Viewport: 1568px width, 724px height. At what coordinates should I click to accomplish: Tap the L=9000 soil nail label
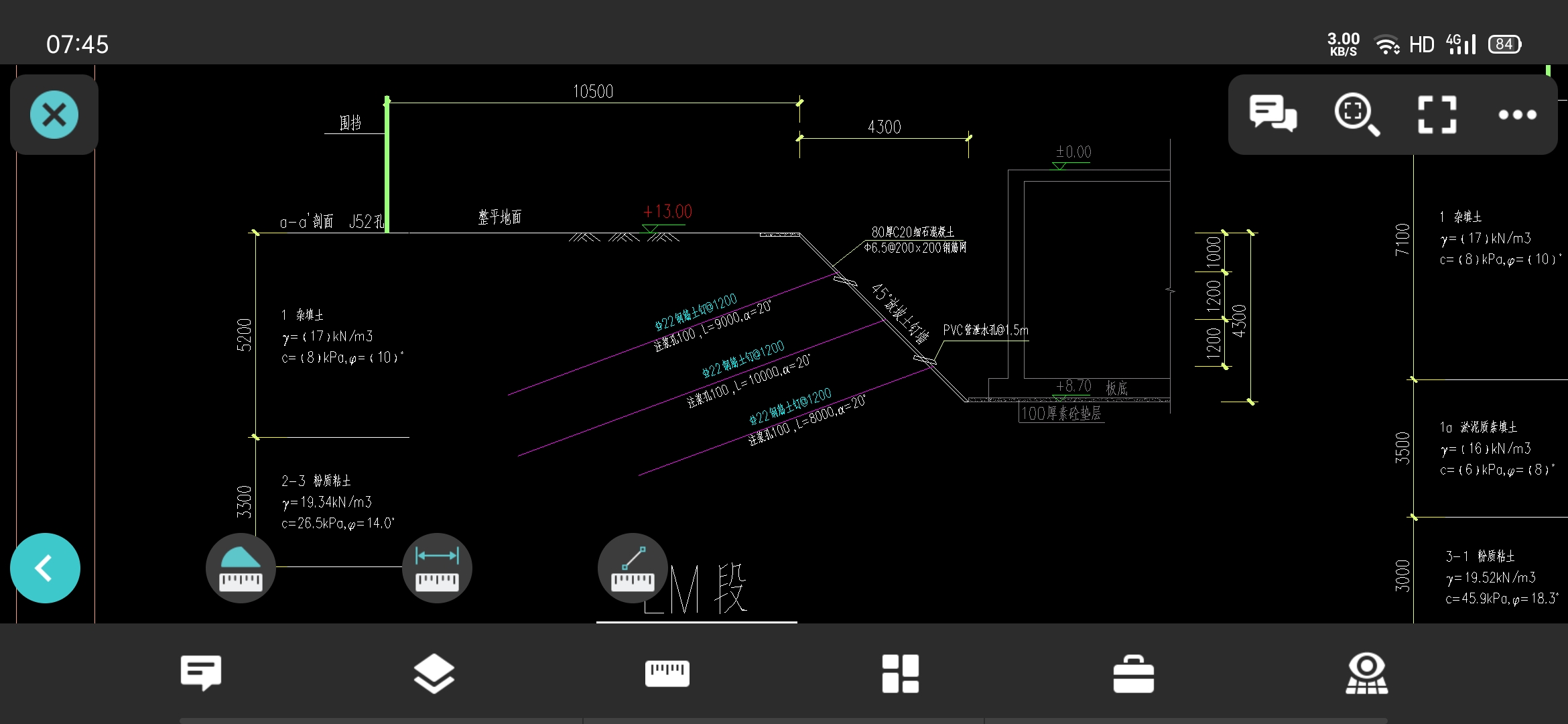click(713, 326)
